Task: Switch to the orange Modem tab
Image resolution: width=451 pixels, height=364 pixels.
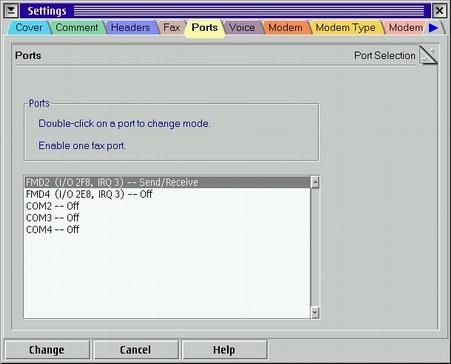Action: coord(285,27)
